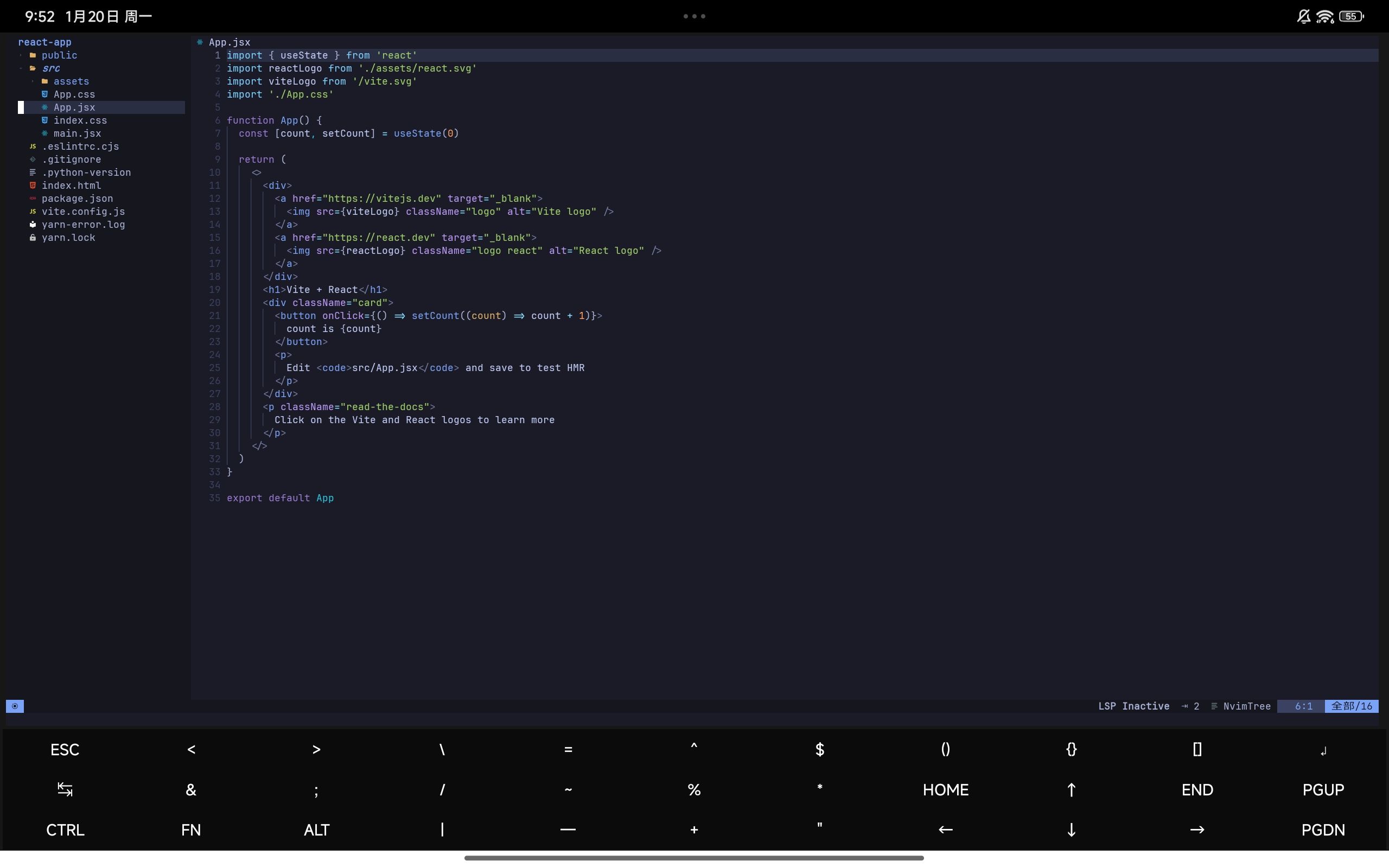Open App.css in the file tree
Image resolution: width=1389 pixels, height=868 pixels.
click(x=74, y=94)
